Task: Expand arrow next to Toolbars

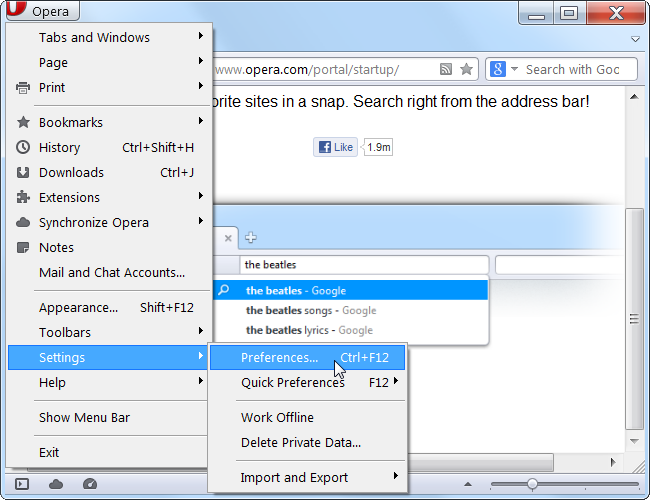Action: [201, 330]
